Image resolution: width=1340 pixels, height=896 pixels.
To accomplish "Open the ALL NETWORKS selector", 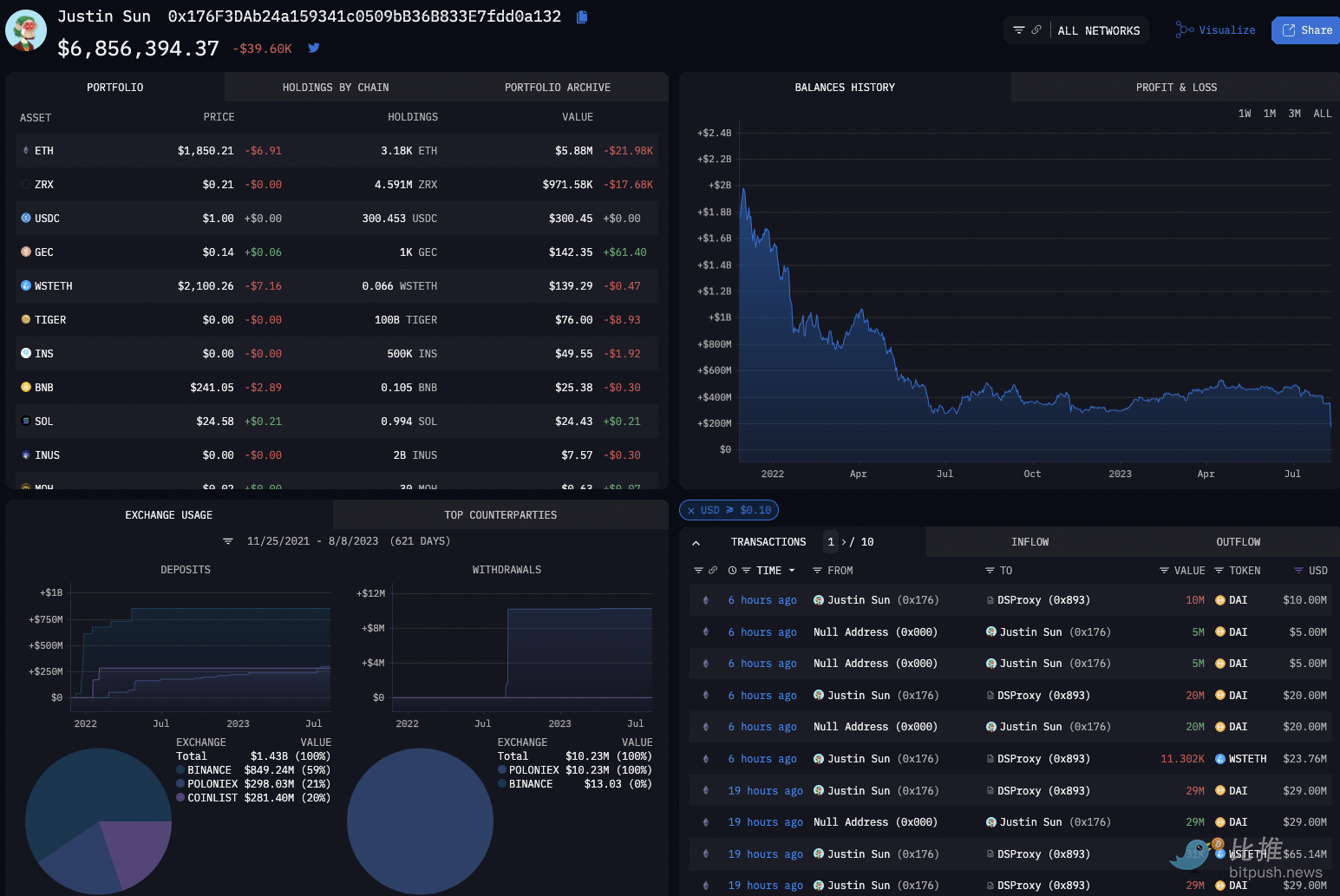I will [x=1099, y=30].
